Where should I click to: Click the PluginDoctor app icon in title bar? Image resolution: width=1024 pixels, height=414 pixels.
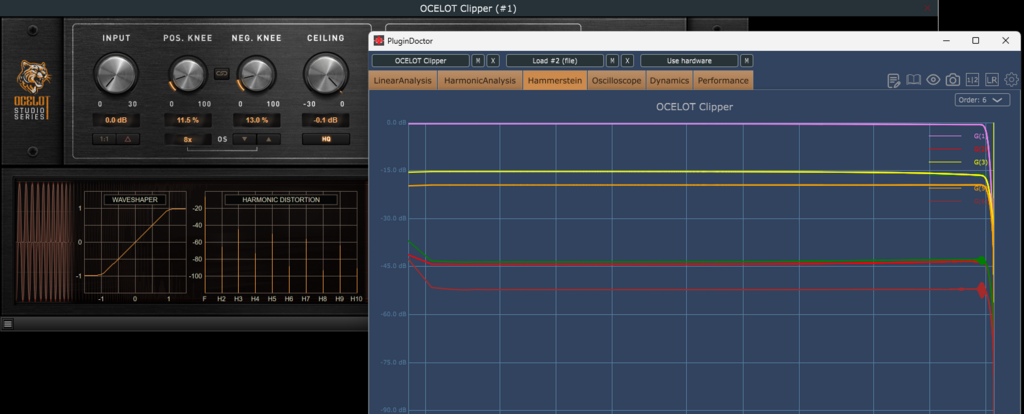click(379, 40)
